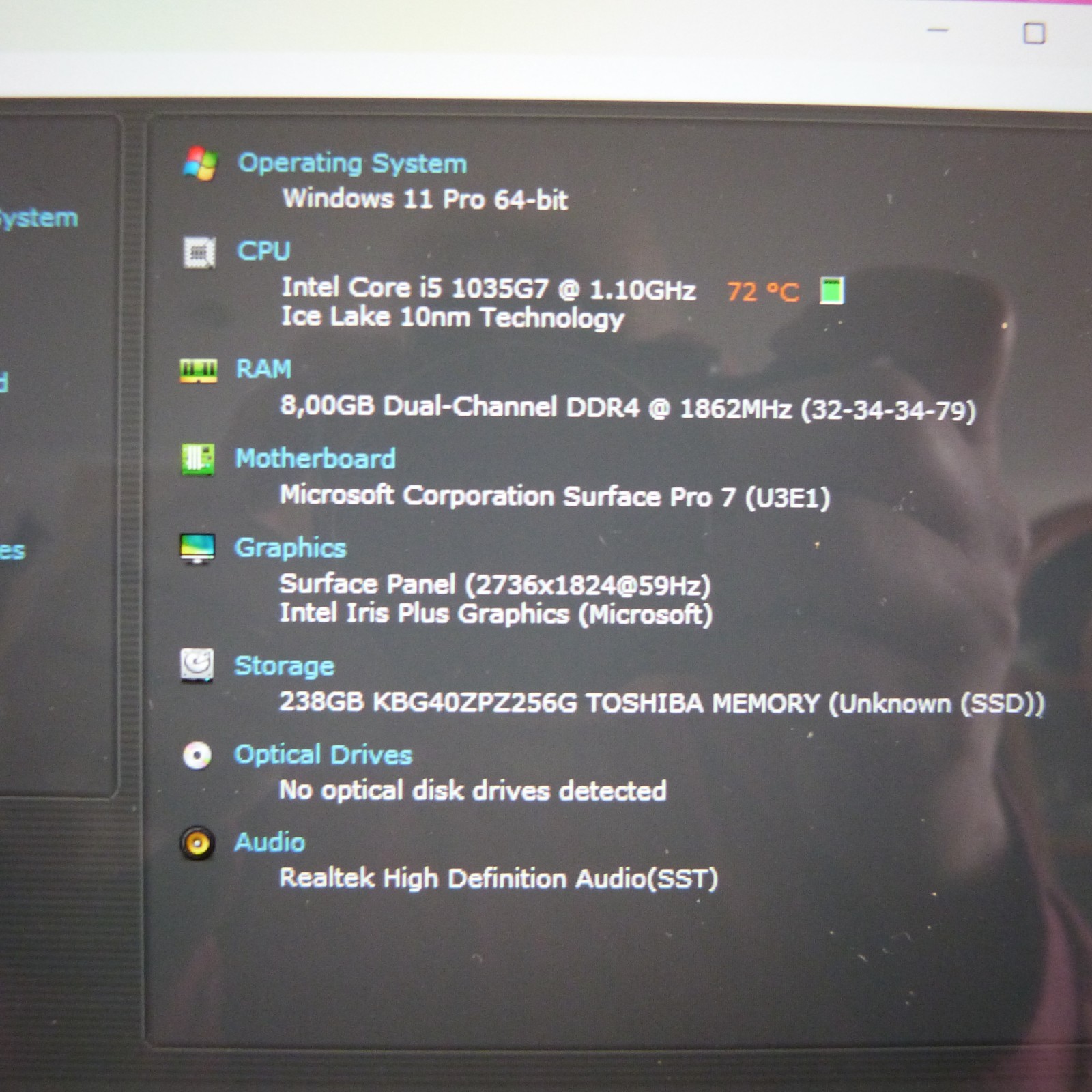Select 'Intel Iris Plus Graphics (Microsoft)' text

click(496, 614)
